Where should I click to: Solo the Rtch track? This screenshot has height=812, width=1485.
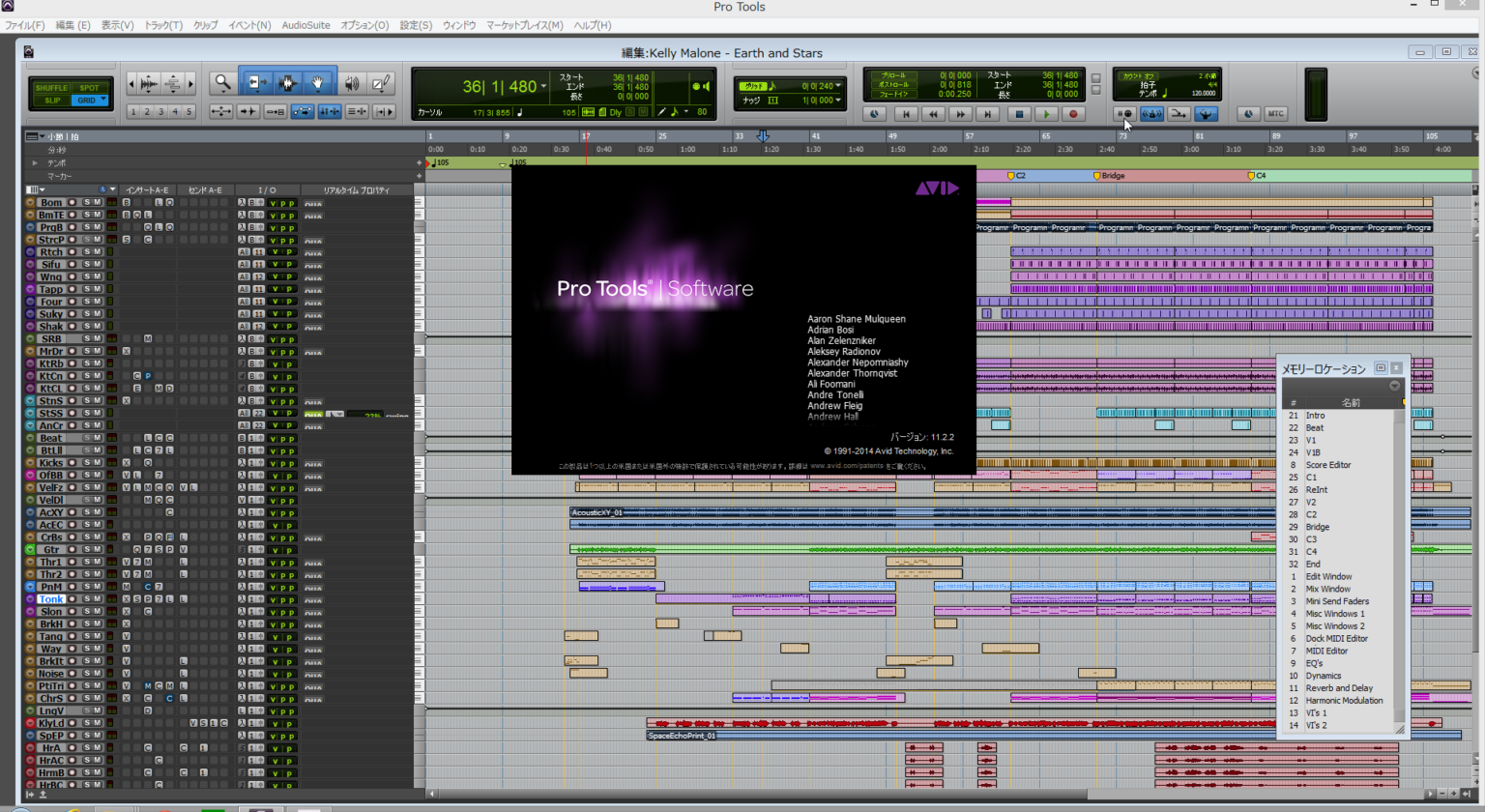click(x=87, y=252)
